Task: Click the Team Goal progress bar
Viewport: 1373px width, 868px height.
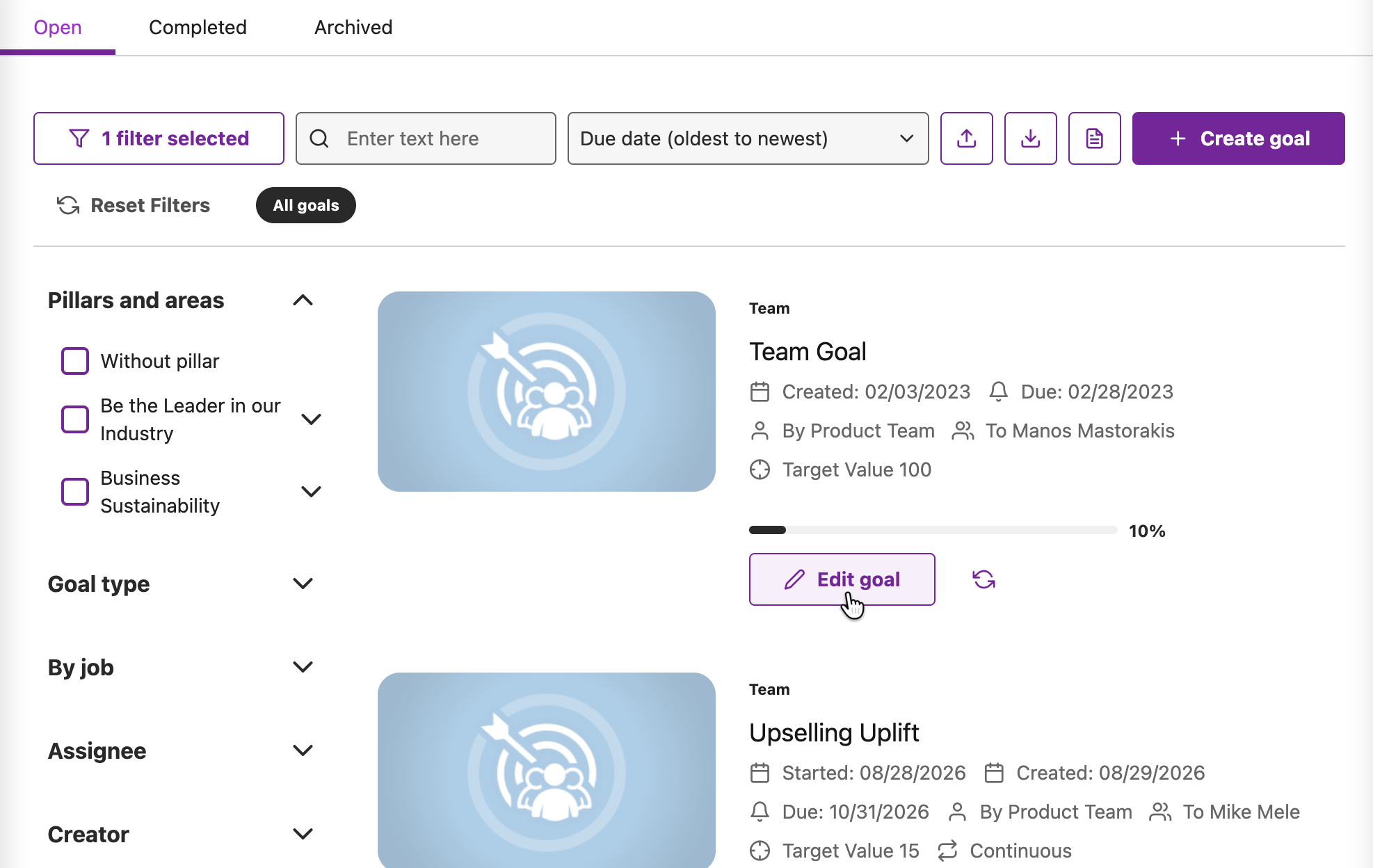Action: click(933, 530)
